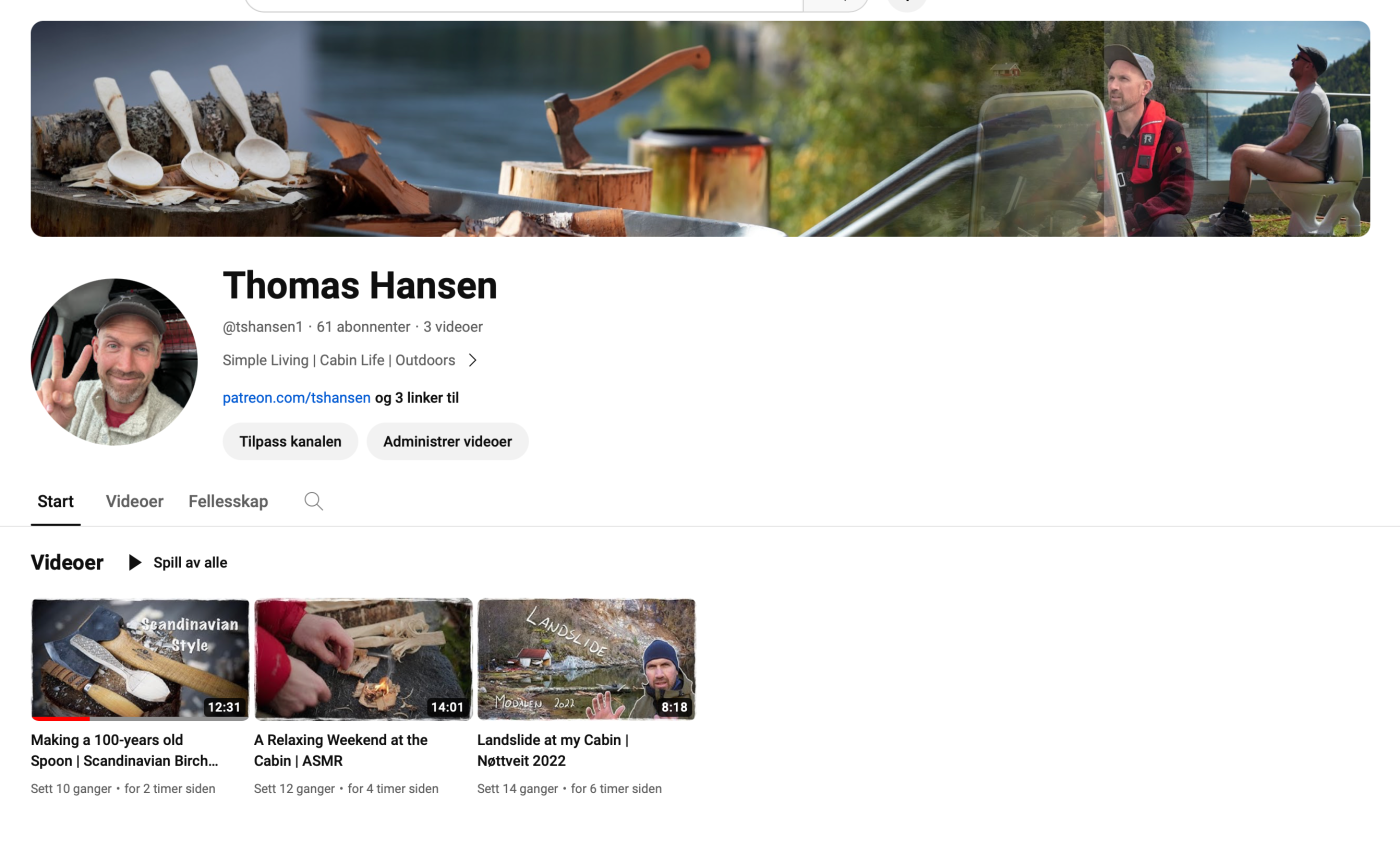Click the 'Making a 100-years old Spoon' title

click(x=124, y=750)
